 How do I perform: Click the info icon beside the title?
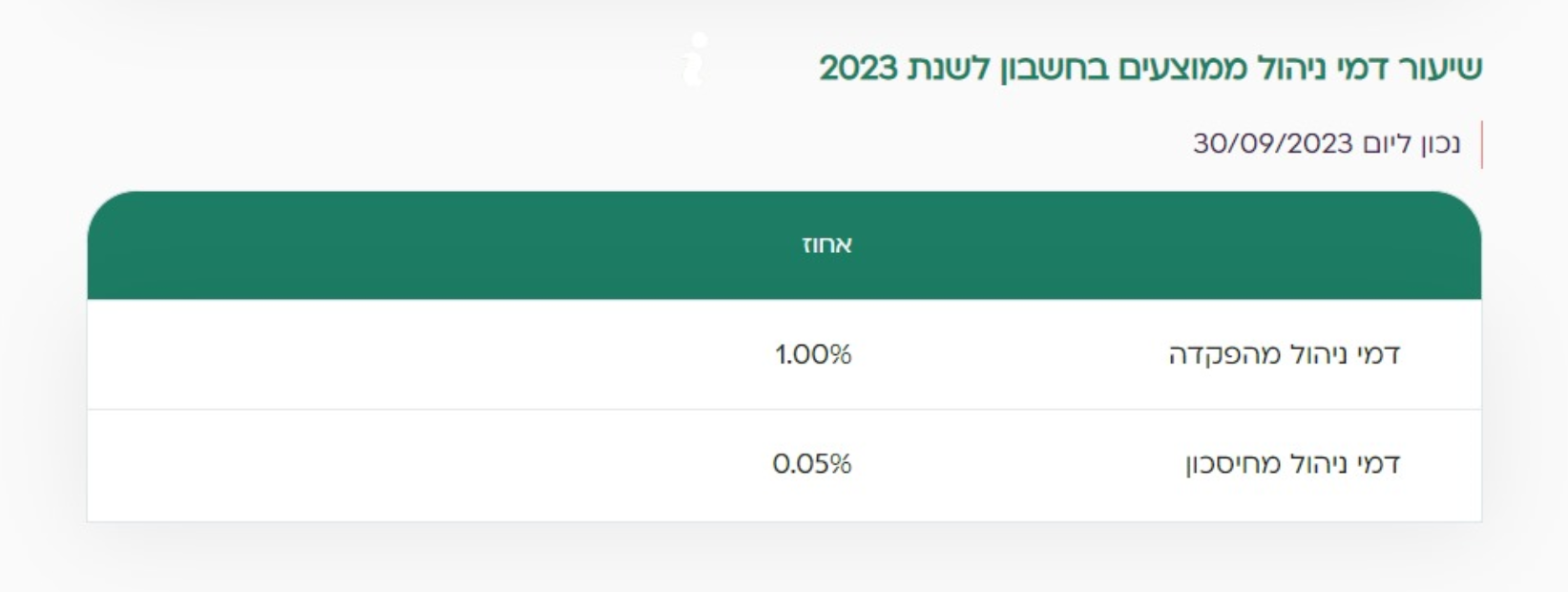[696, 61]
